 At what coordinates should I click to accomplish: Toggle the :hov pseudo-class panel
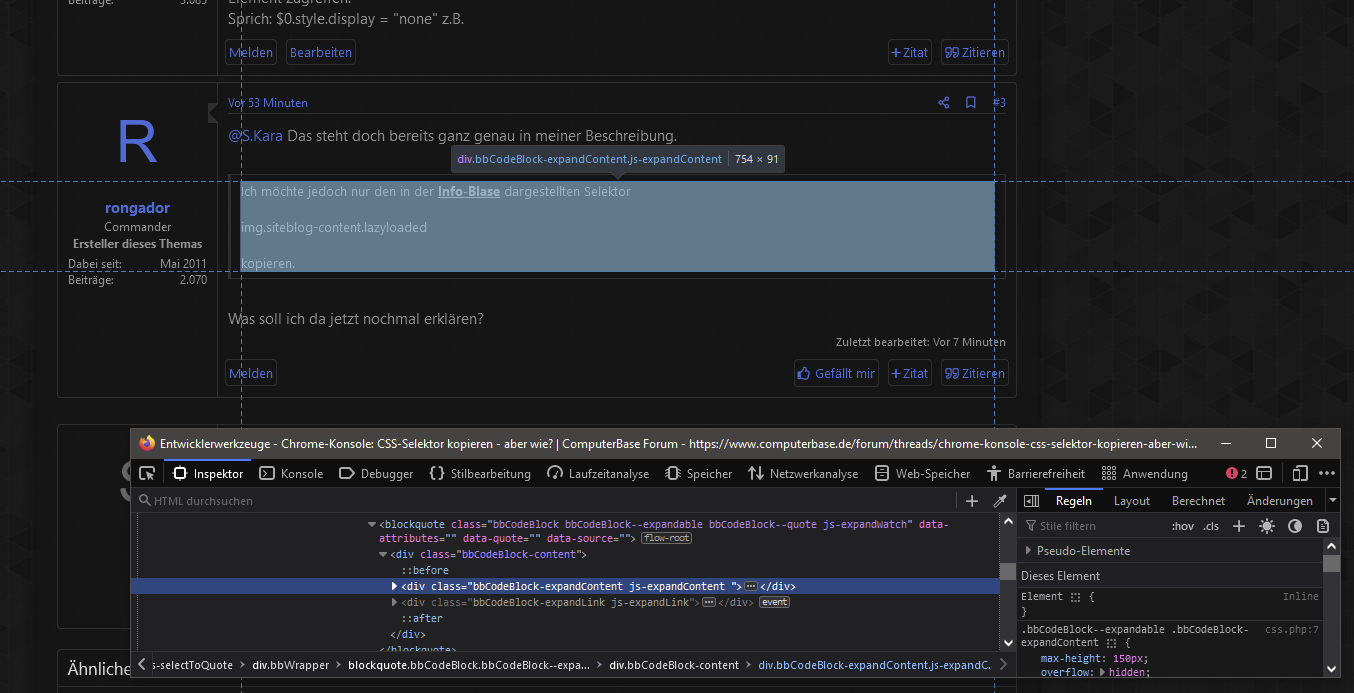pos(1183,526)
